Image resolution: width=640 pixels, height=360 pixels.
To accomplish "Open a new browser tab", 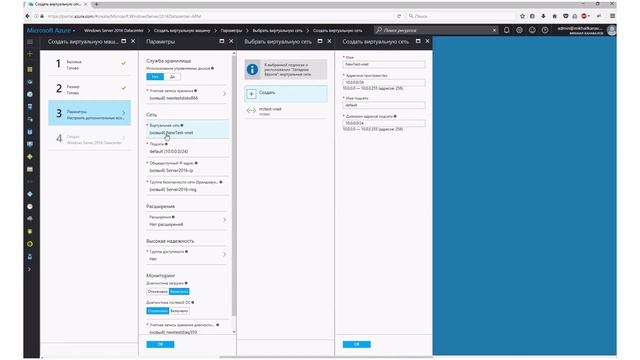I will [x=96, y=4].
